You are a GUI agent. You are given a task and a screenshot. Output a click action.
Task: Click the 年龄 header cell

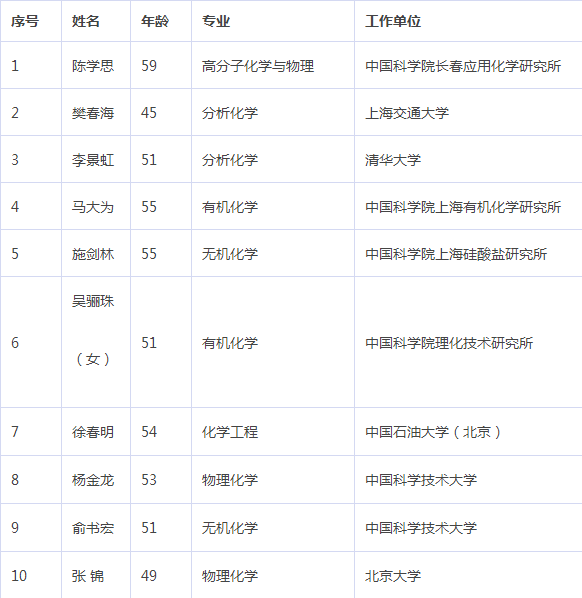coord(155,21)
